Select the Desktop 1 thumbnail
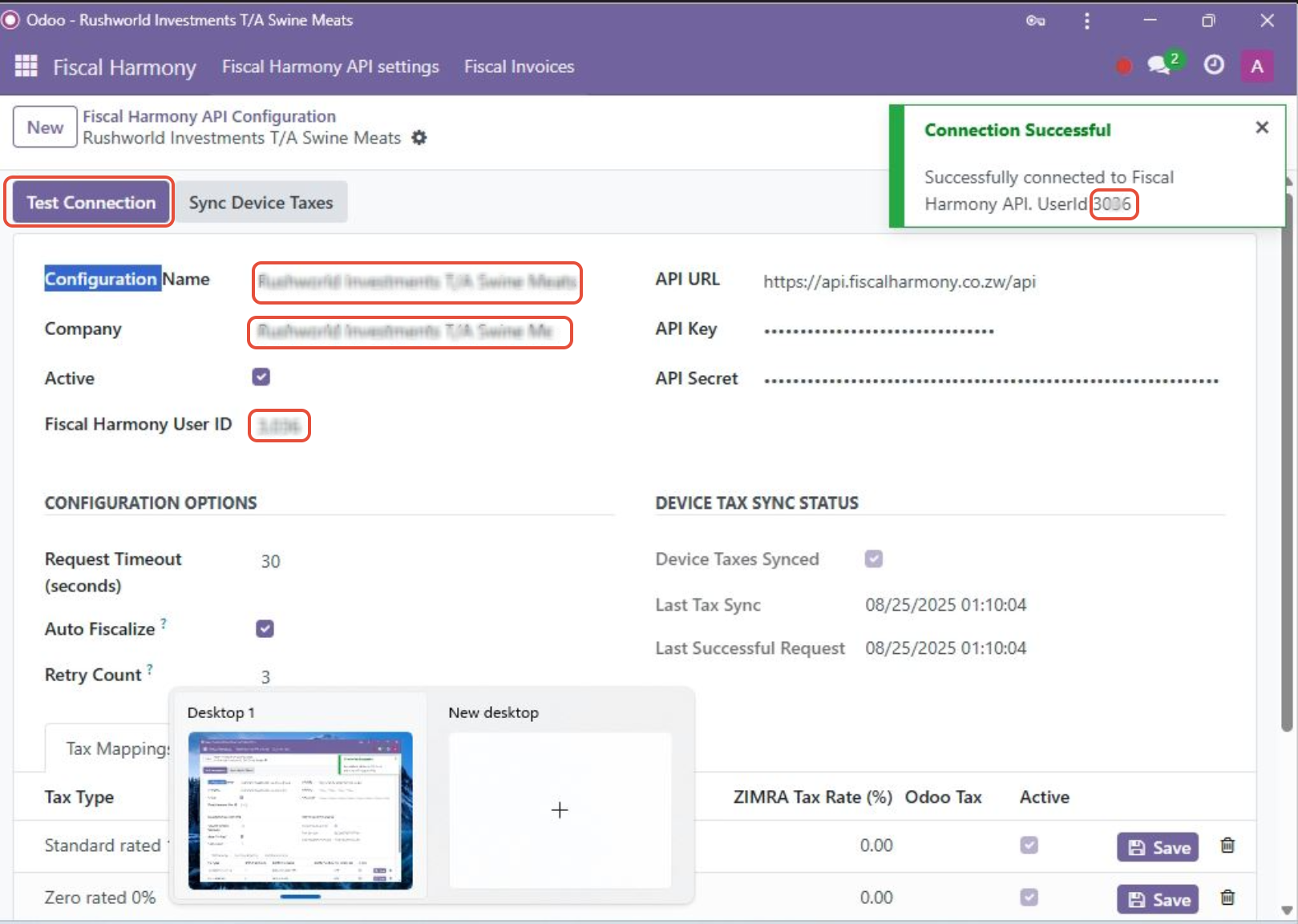This screenshot has width=1298, height=924. coord(301,810)
